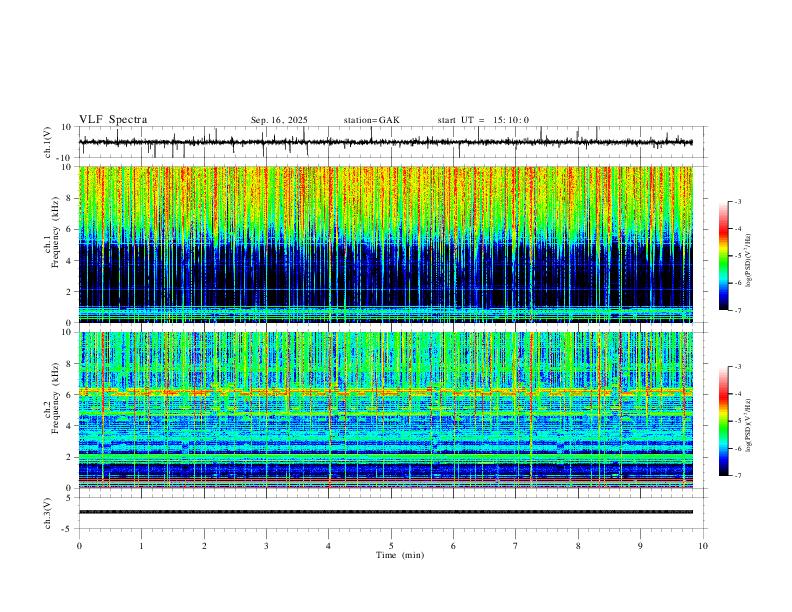Click the '-3' value on ch.1 color bar
The image size is (792, 612).
(x=737, y=201)
